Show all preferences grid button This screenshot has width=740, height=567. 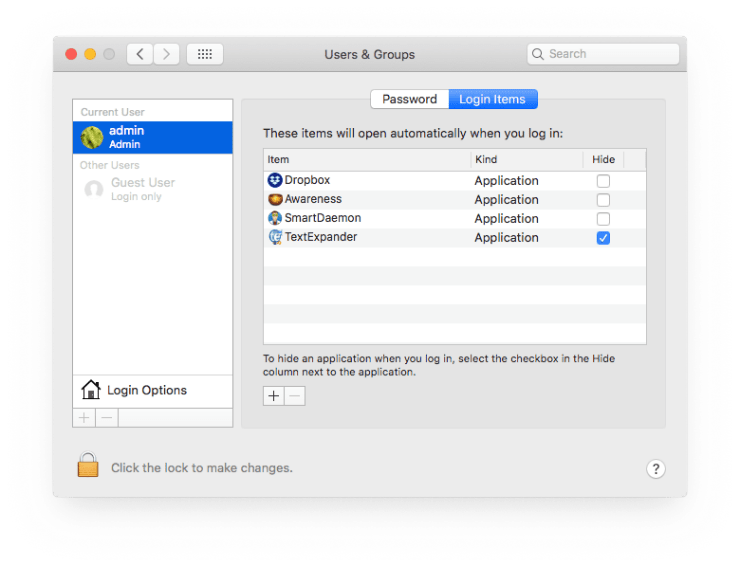[205, 54]
